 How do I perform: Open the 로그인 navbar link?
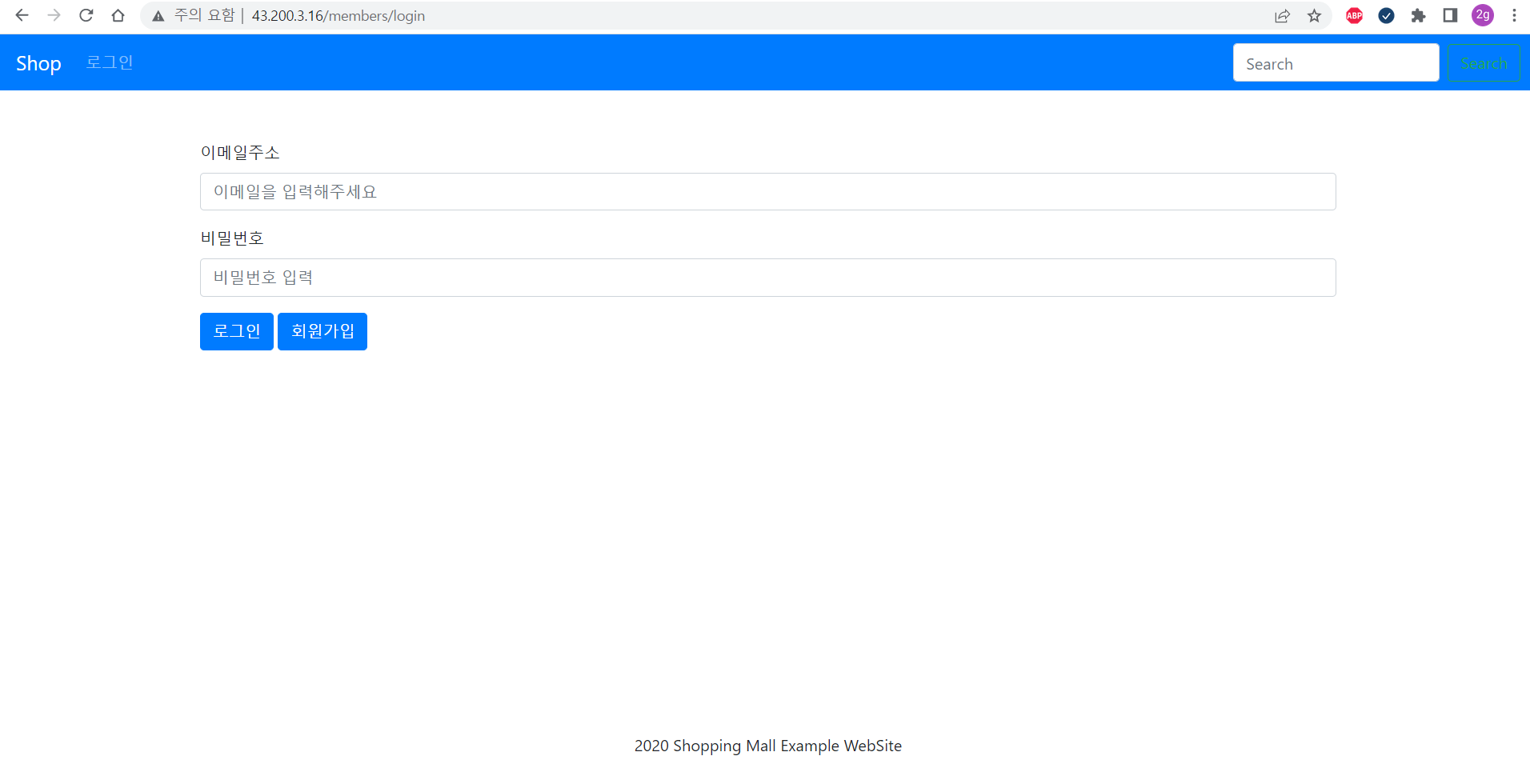pos(110,62)
